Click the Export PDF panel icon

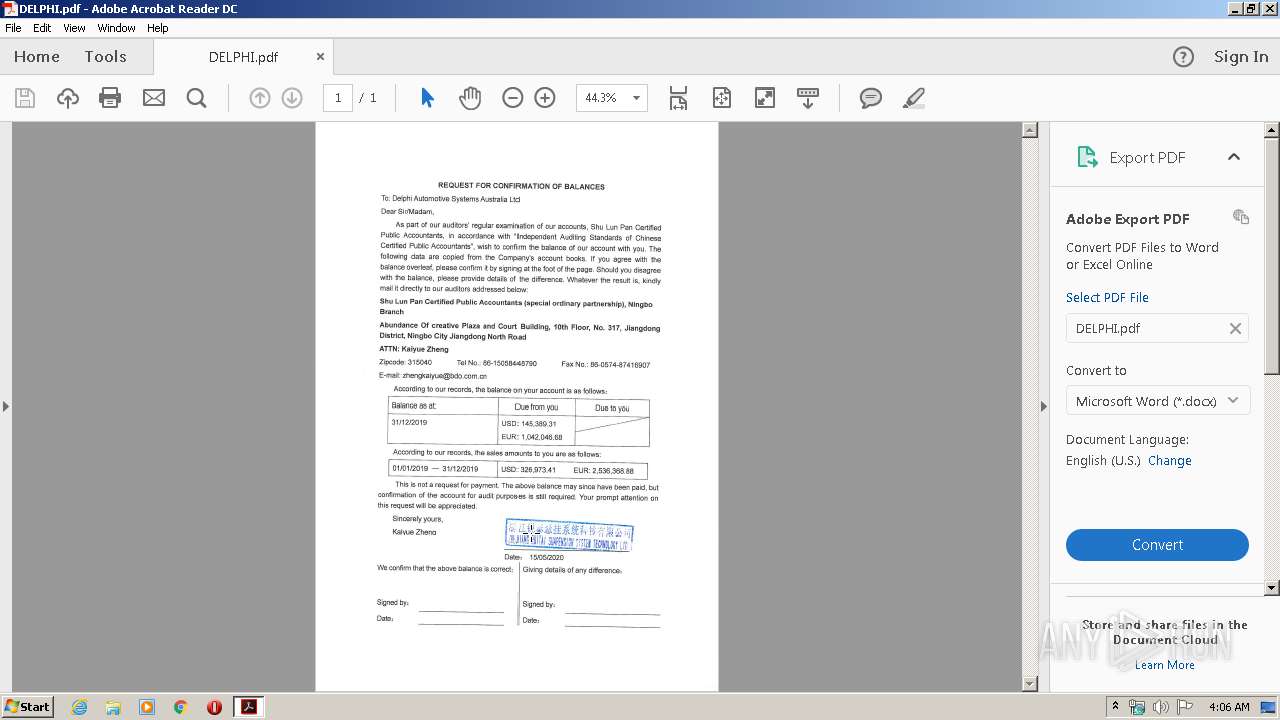(1087, 157)
